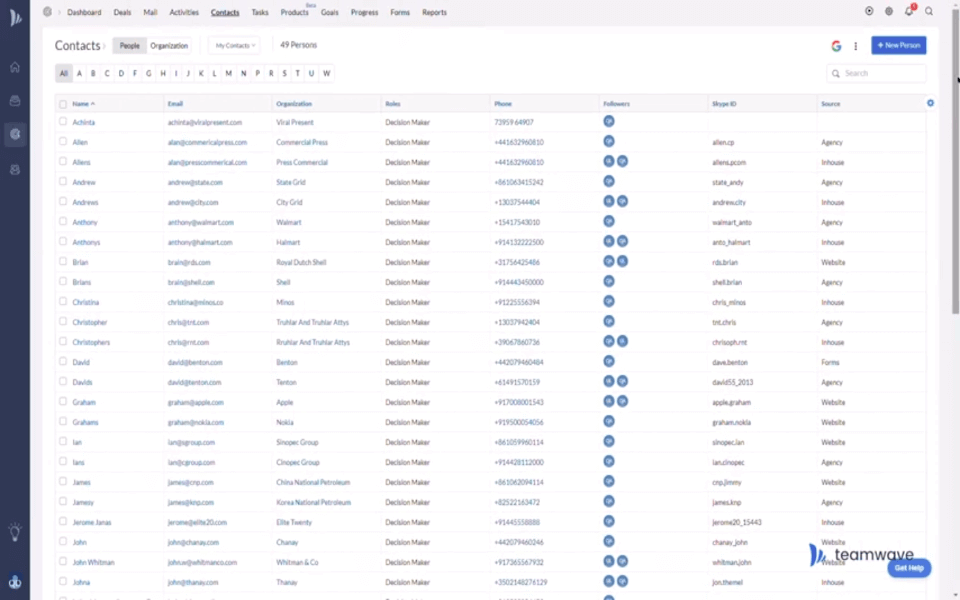Tick the select-all checkbox in header
This screenshot has height=600, width=960.
[62, 104]
